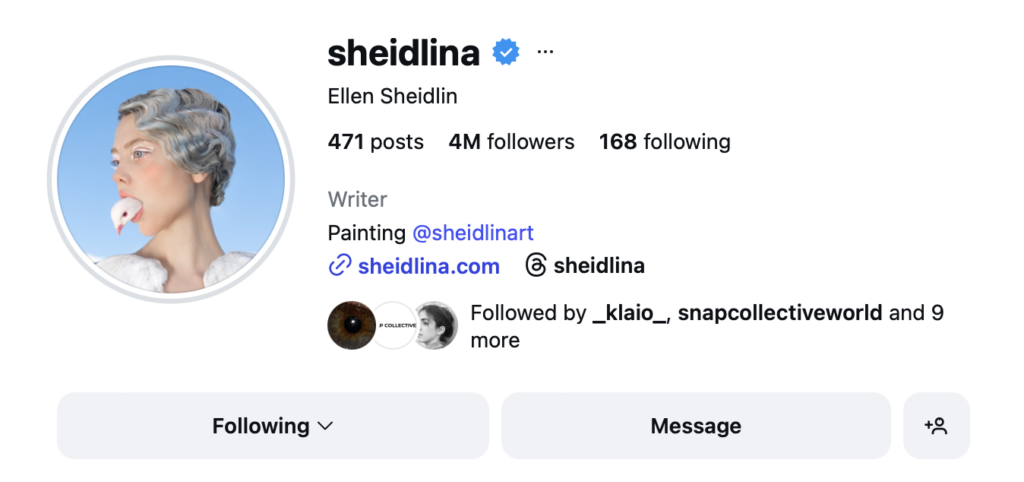This screenshot has width=1024, height=482.
Task: View the 4M followers list
Action: (511, 142)
